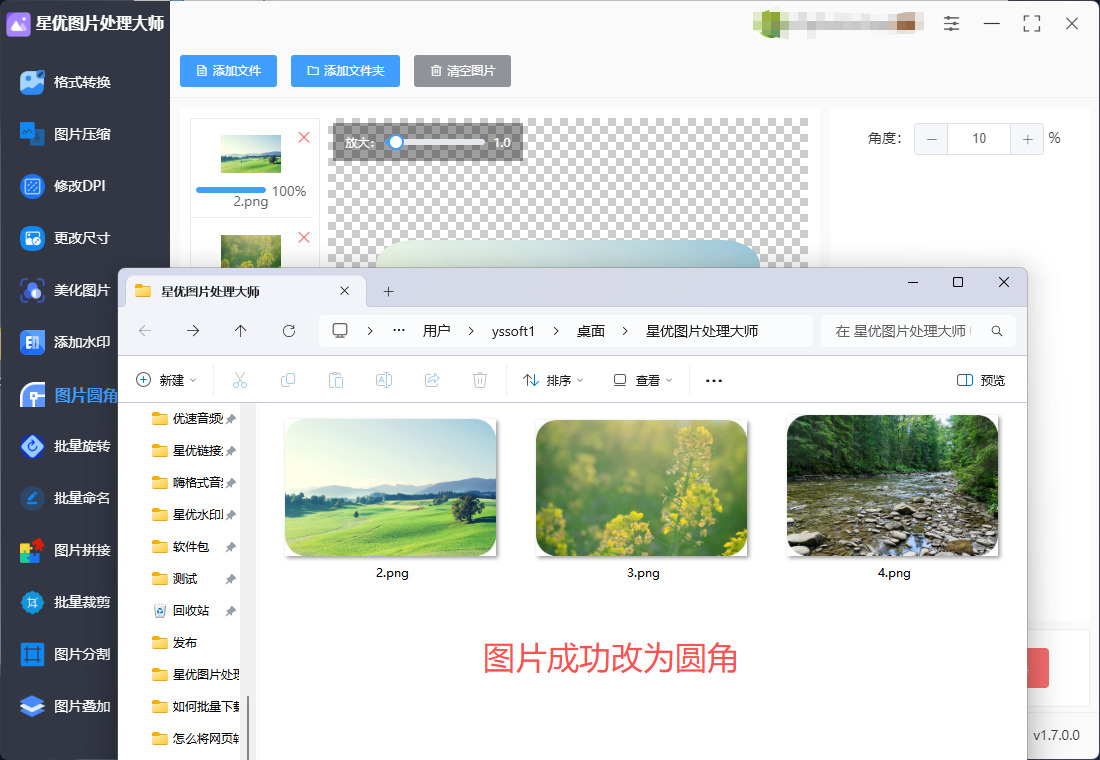Go up one folder level in Explorer

[241, 331]
